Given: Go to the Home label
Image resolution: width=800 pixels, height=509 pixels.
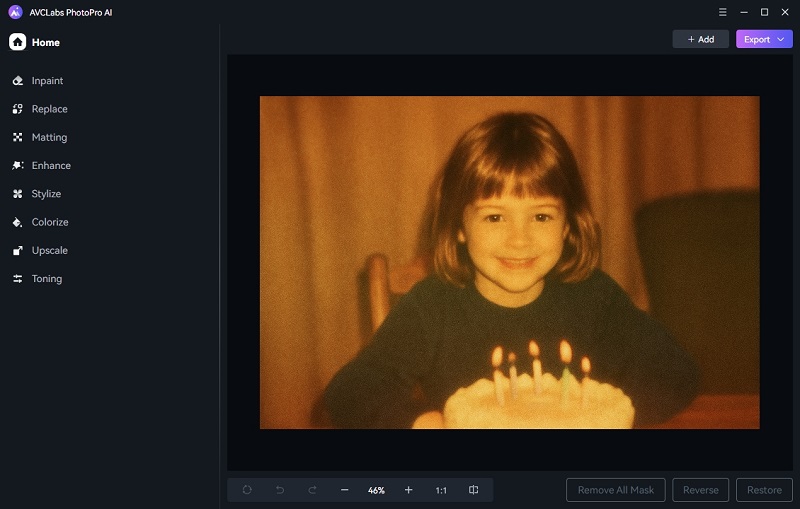Looking at the screenshot, I should tap(46, 42).
